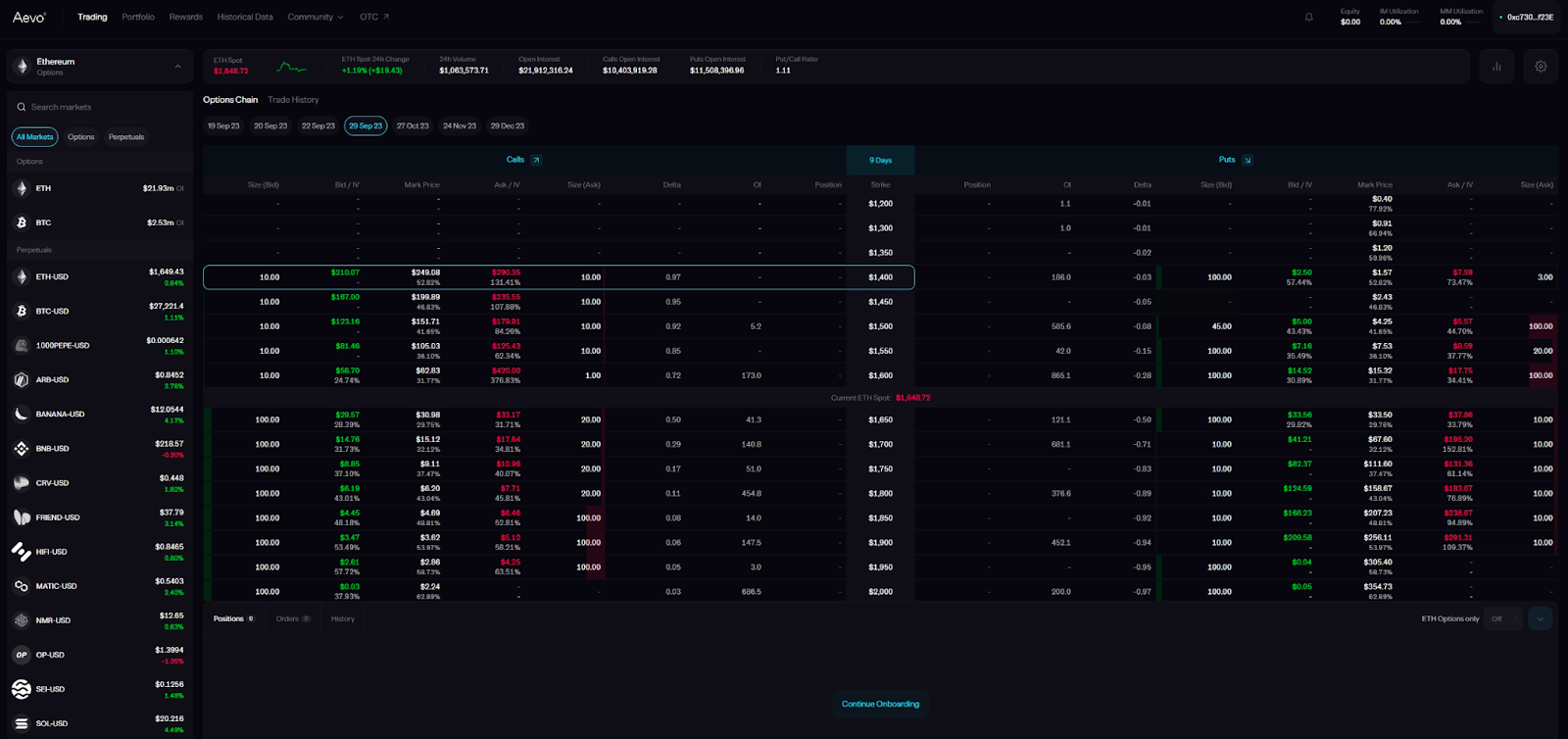Viewport: 1568px width, 739px height.
Task: Click in the Search markets field
Action: [x=100, y=107]
